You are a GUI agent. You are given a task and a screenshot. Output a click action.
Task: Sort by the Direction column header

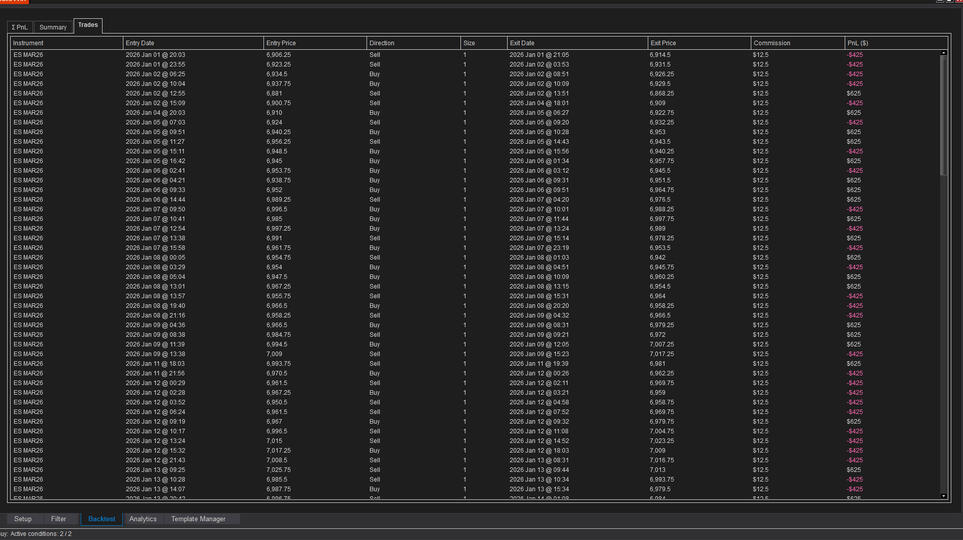click(x=412, y=43)
